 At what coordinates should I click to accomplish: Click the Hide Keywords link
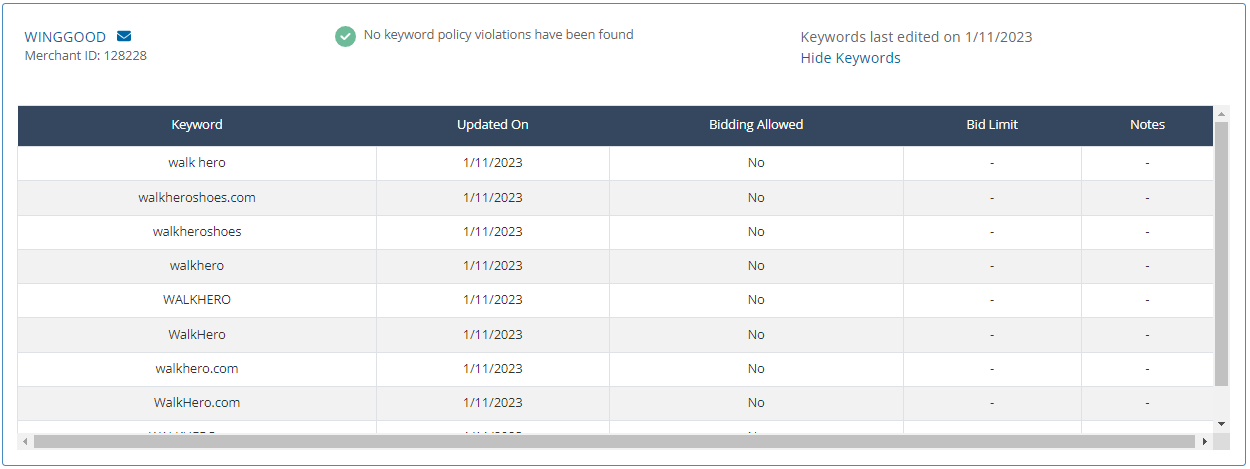click(x=850, y=58)
